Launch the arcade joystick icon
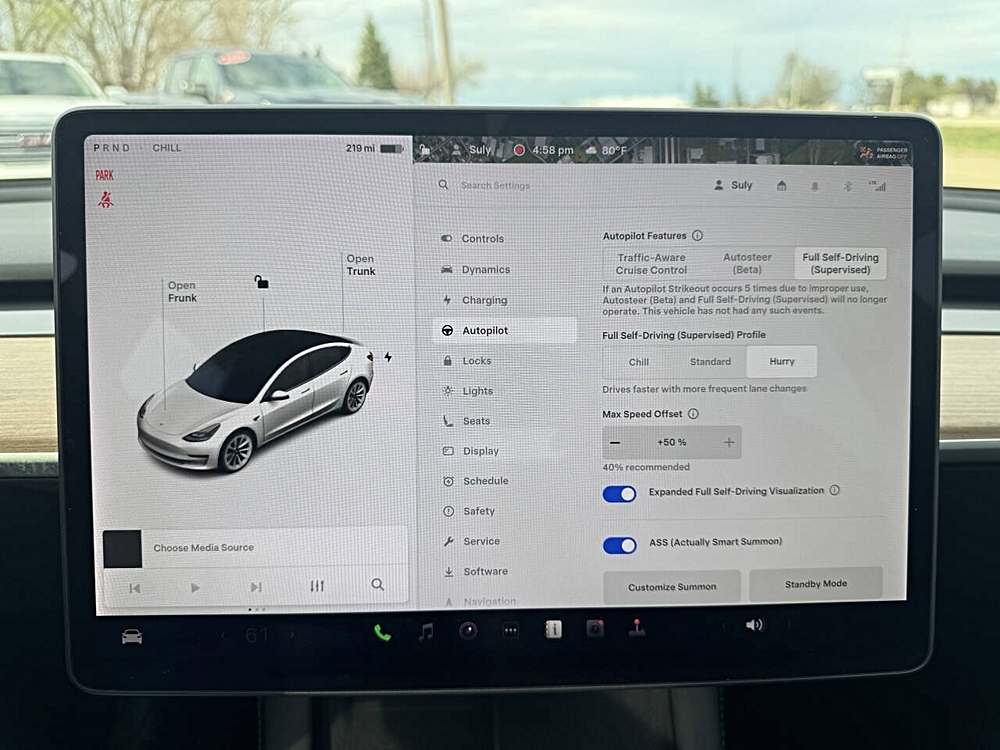Screen dimensions: 1000x750 636,628
